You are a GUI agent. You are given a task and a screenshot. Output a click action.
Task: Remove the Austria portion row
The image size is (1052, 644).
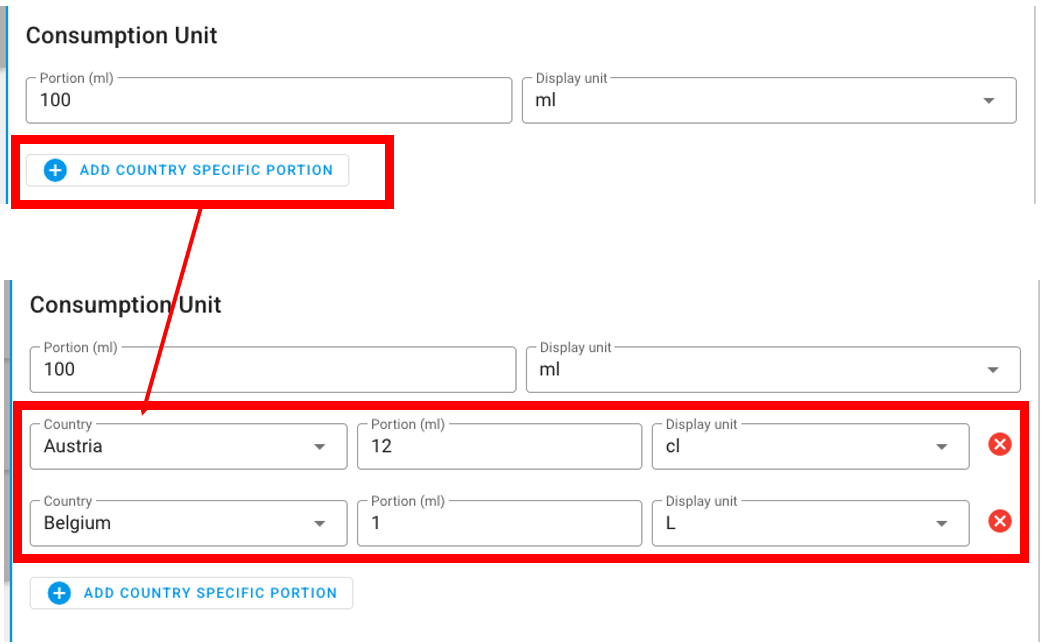(1000, 444)
